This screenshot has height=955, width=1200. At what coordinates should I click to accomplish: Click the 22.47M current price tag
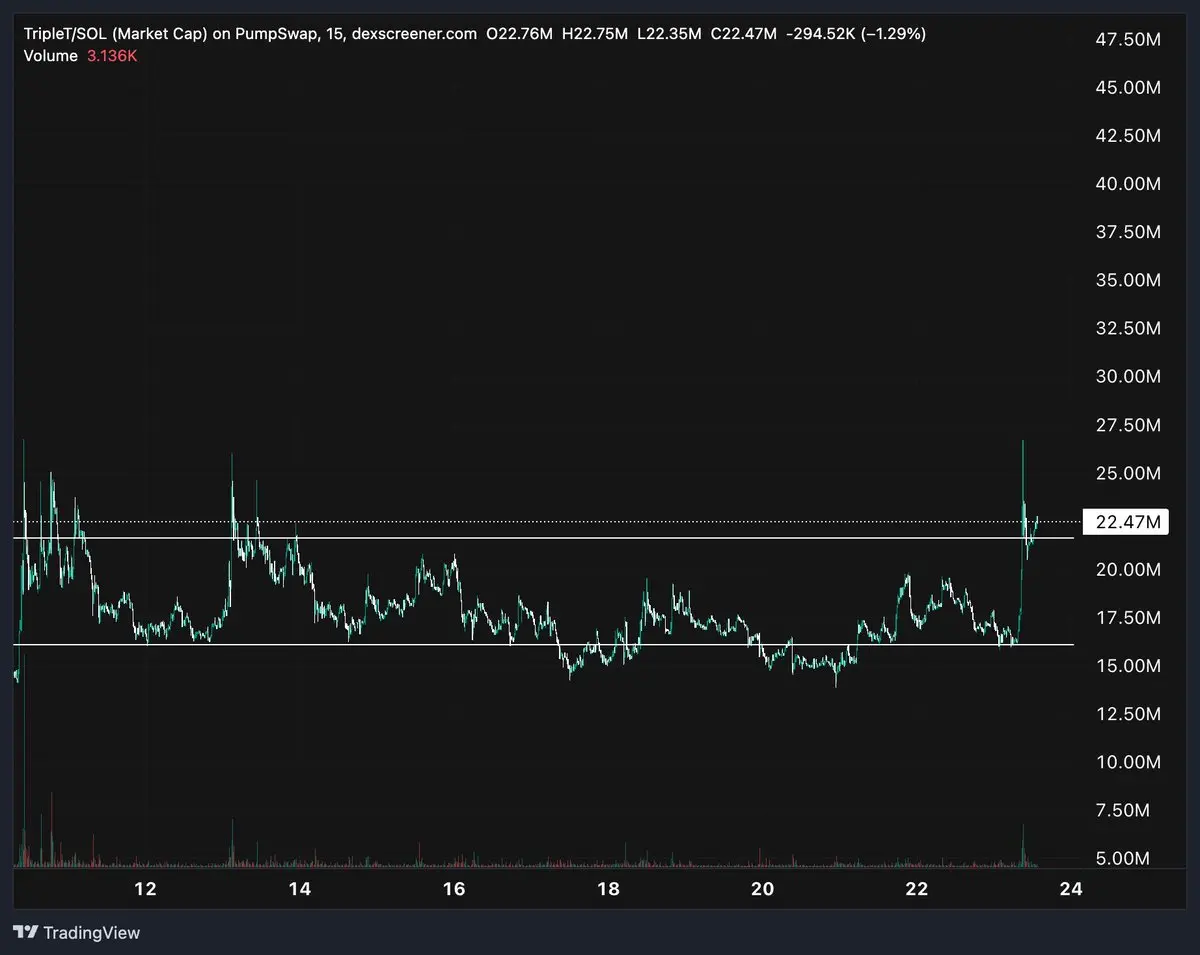point(1127,522)
